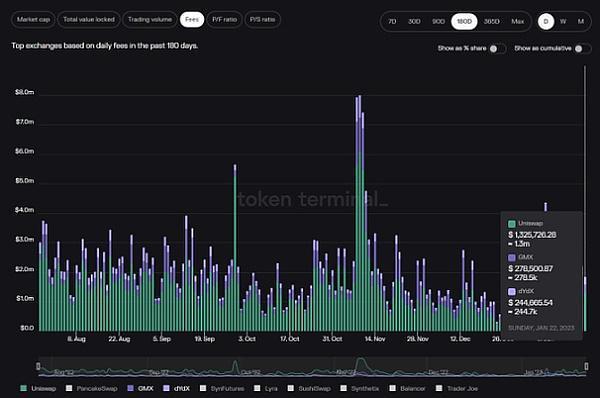Toggle GMX series in legend
600x398 pixels.
(140, 388)
